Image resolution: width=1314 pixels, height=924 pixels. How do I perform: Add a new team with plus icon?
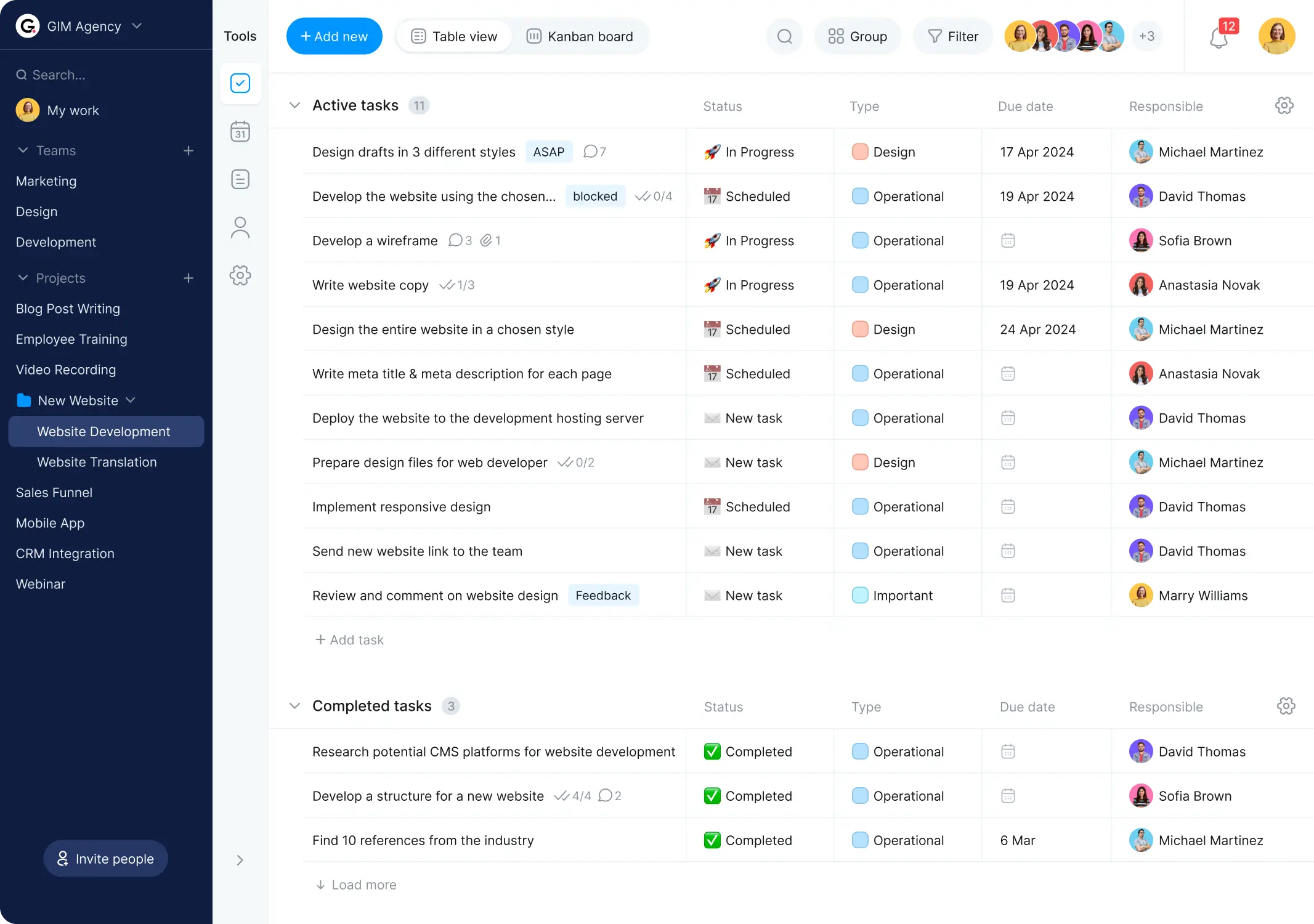[x=189, y=151]
